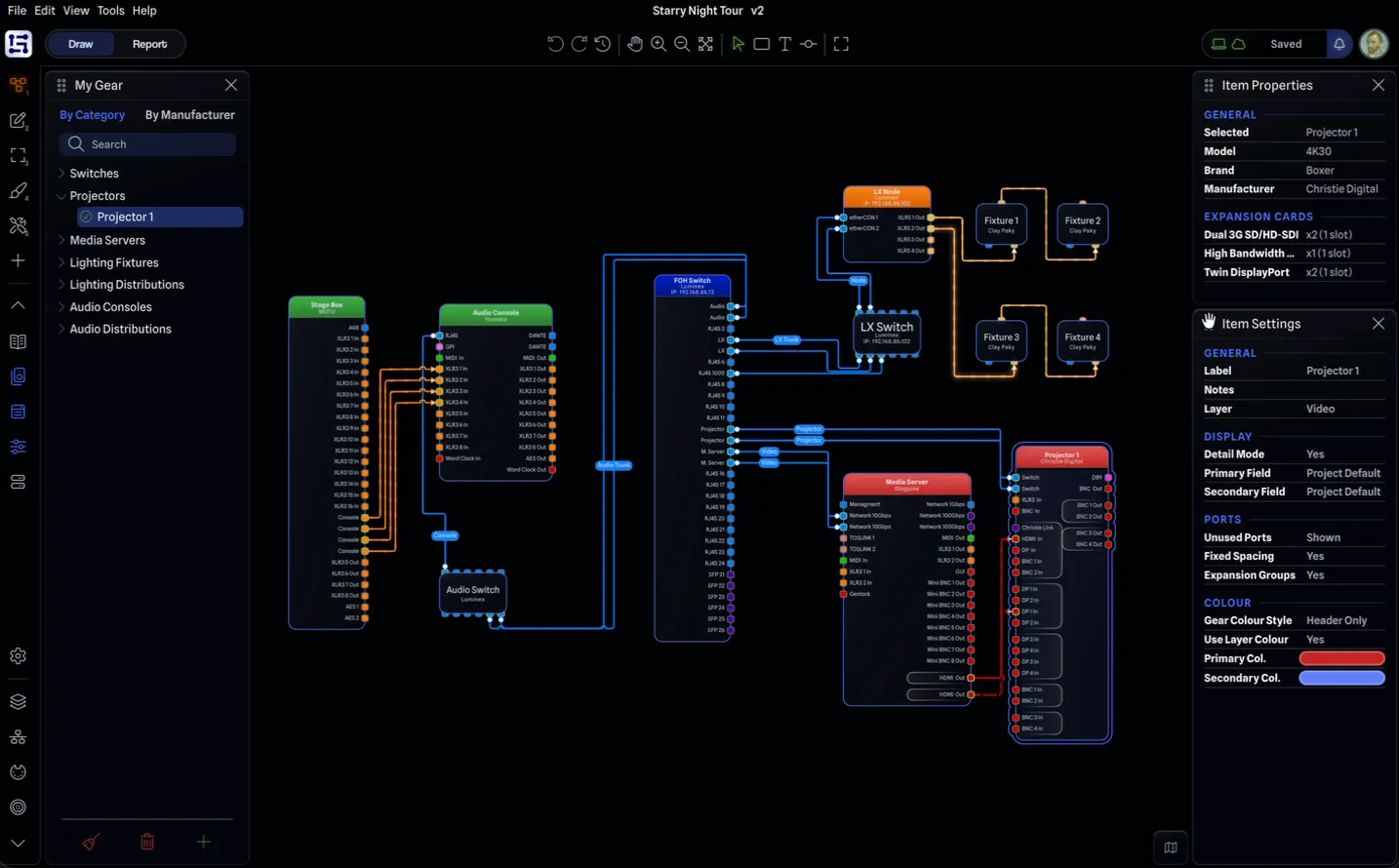The width and height of the screenshot is (1399, 868).
Task: Expand the Media Servers category
Action: pyautogui.click(x=61, y=240)
